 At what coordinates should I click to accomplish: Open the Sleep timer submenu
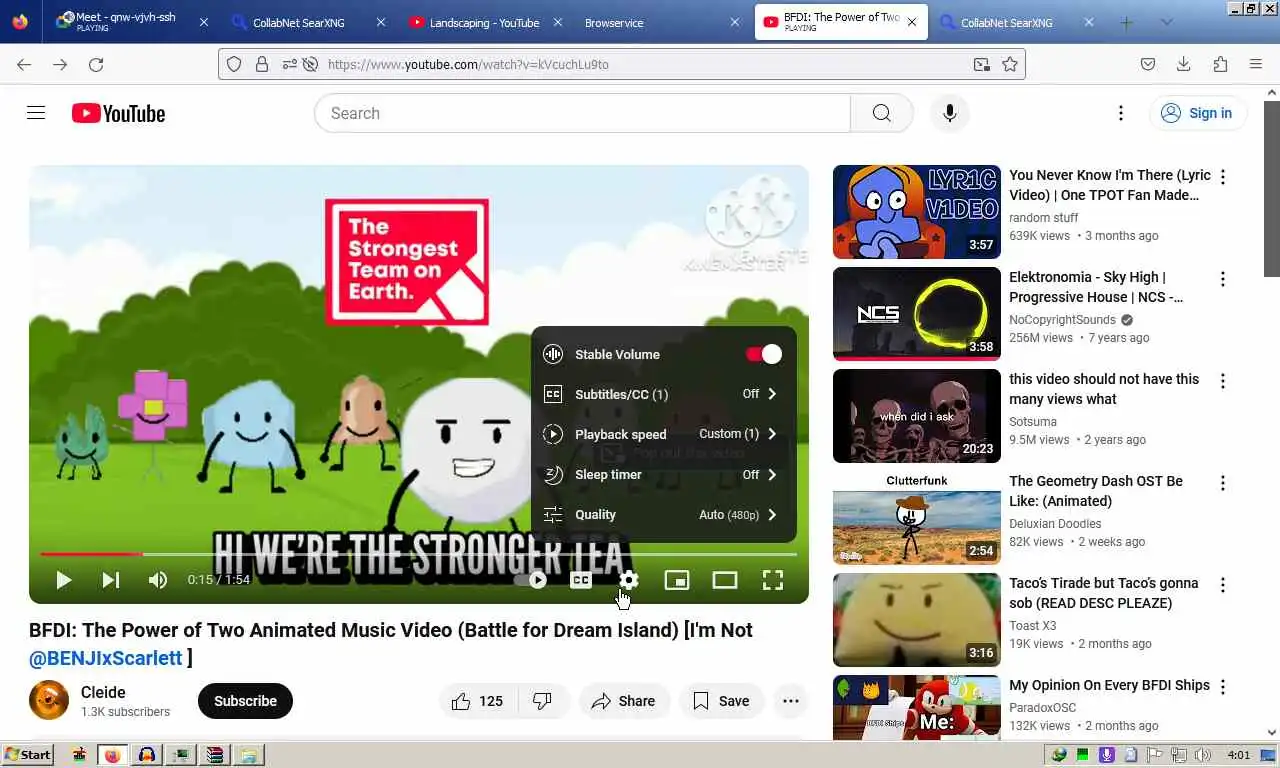[x=663, y=474]
